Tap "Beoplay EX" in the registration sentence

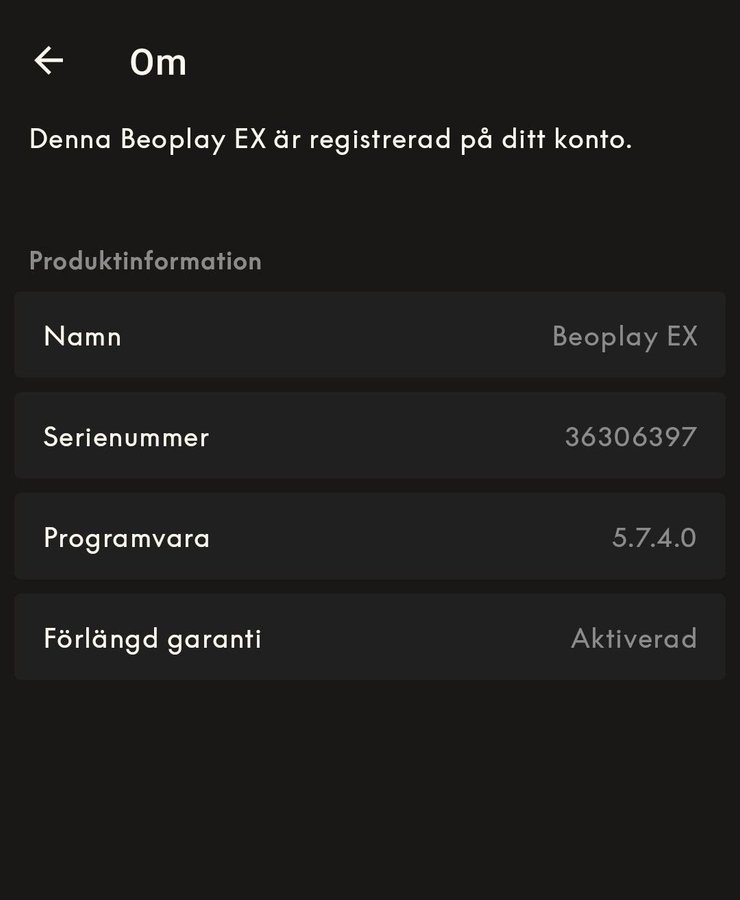[193, 139]
